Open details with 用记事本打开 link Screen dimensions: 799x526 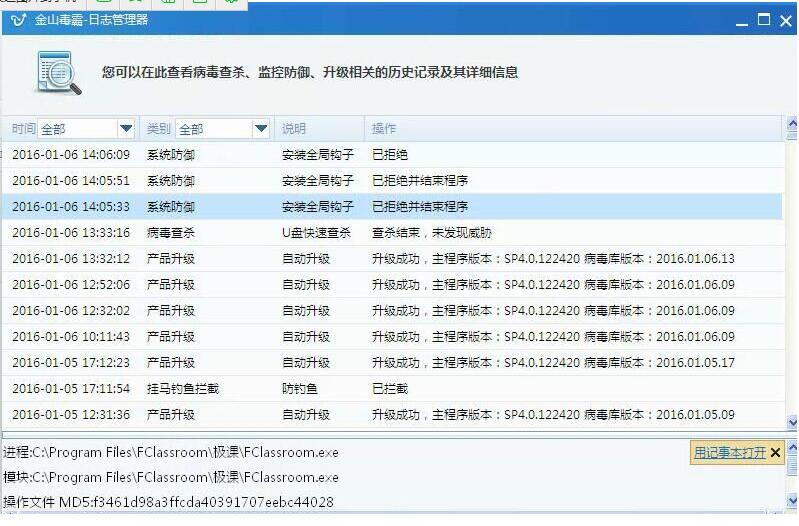pos(730,453)
